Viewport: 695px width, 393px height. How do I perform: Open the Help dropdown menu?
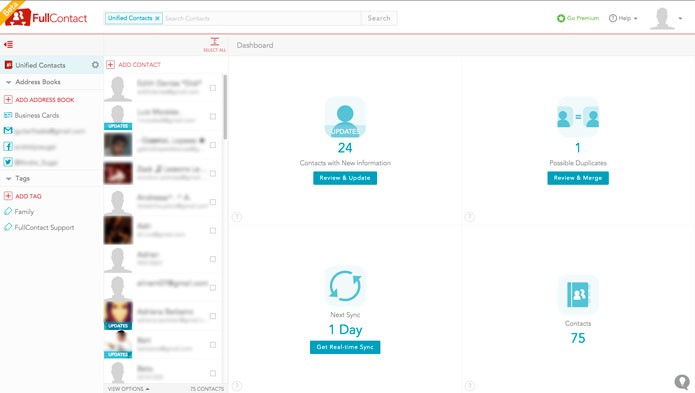[x=623, y=18]
